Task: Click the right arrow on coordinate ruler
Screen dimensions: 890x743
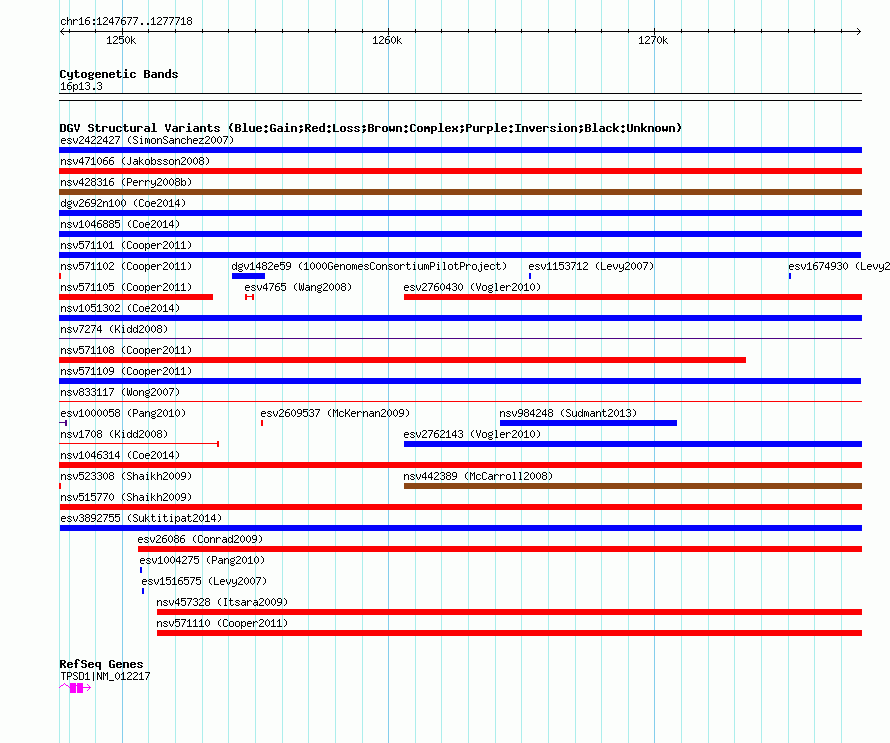Action: coord(859,31)
